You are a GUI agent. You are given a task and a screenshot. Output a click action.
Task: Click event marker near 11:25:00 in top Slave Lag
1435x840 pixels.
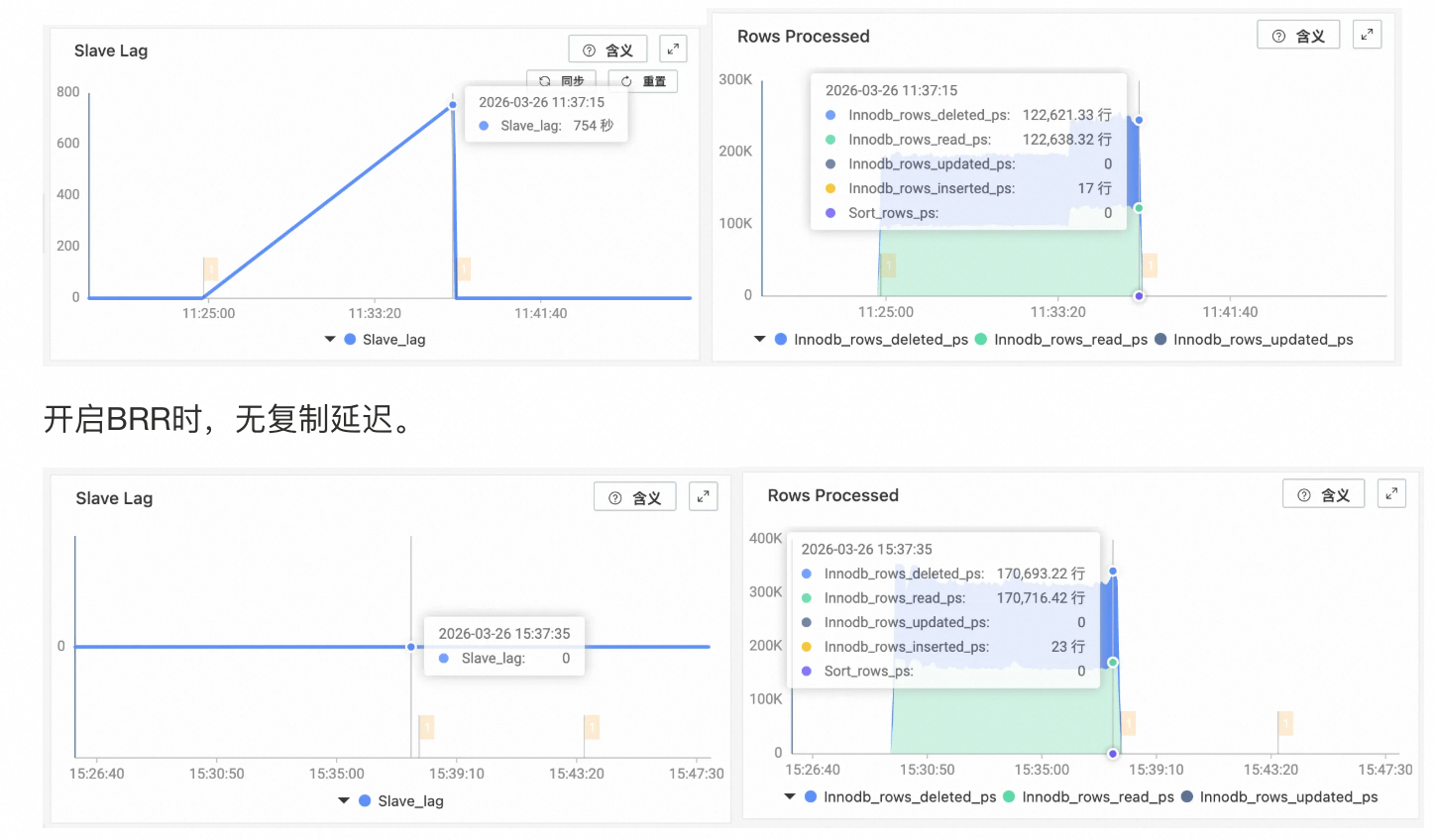(210, 268)
